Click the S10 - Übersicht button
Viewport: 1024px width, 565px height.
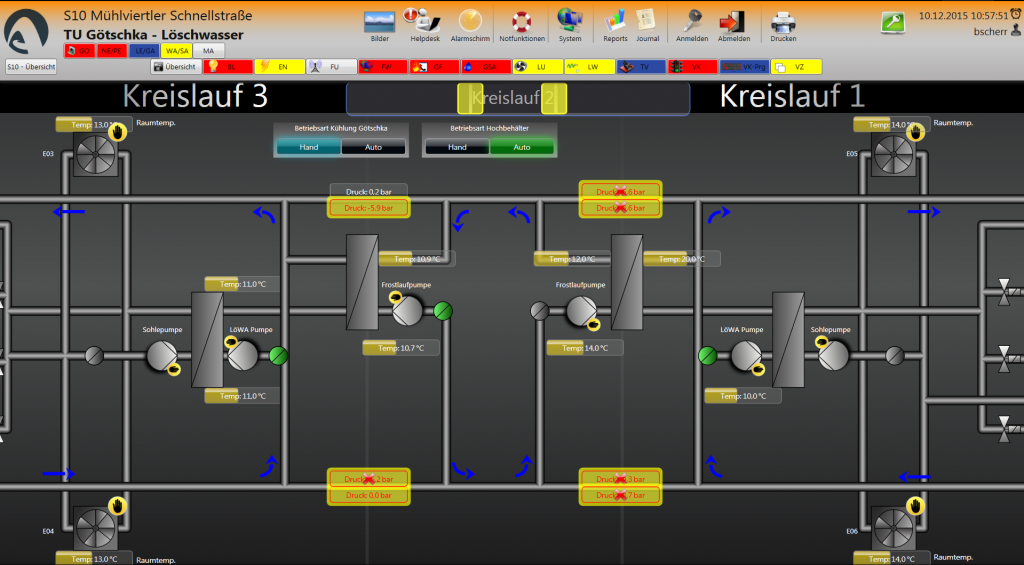click(31, 67)
